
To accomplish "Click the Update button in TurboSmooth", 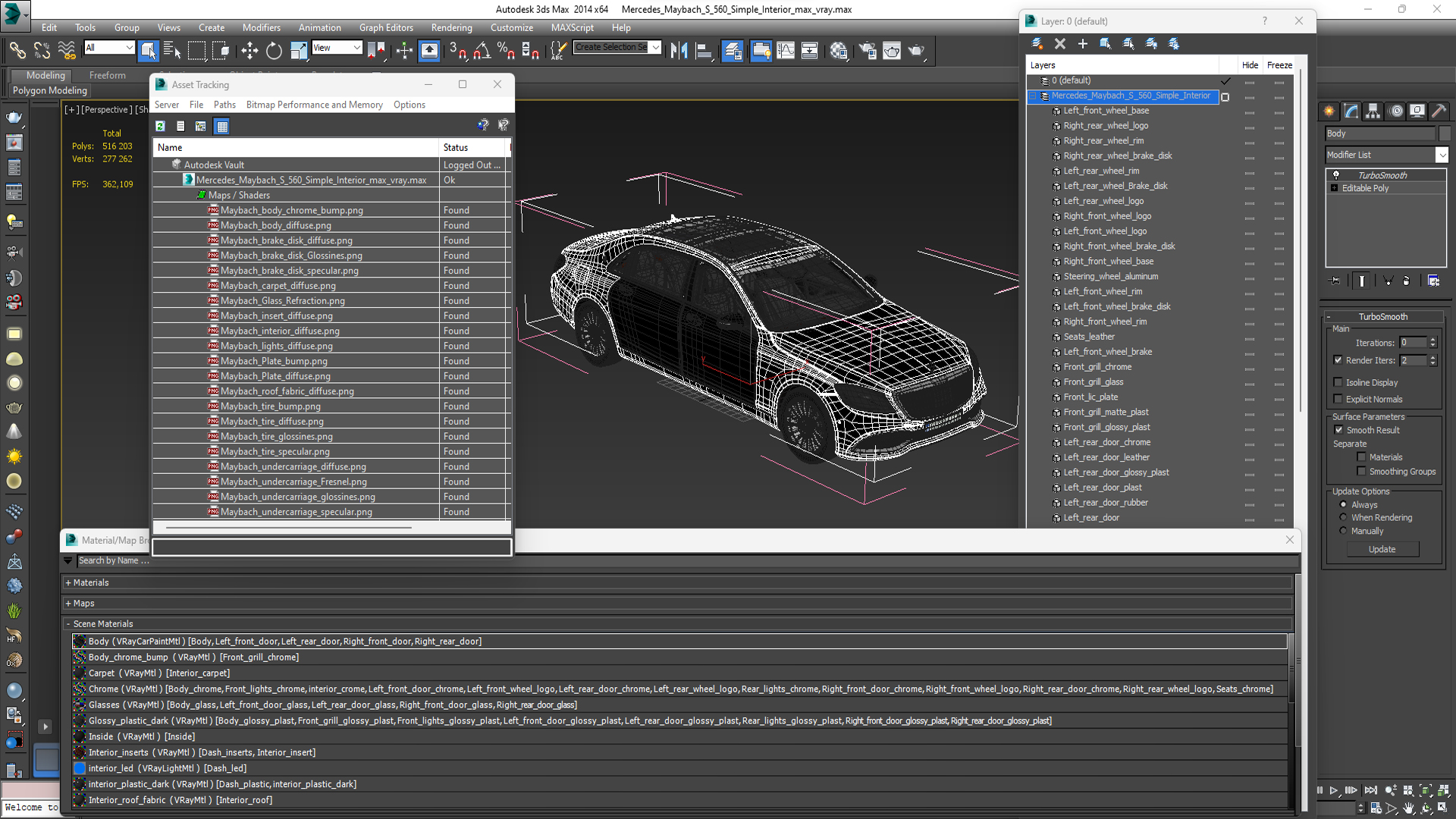I will (x=1382, y=549).
